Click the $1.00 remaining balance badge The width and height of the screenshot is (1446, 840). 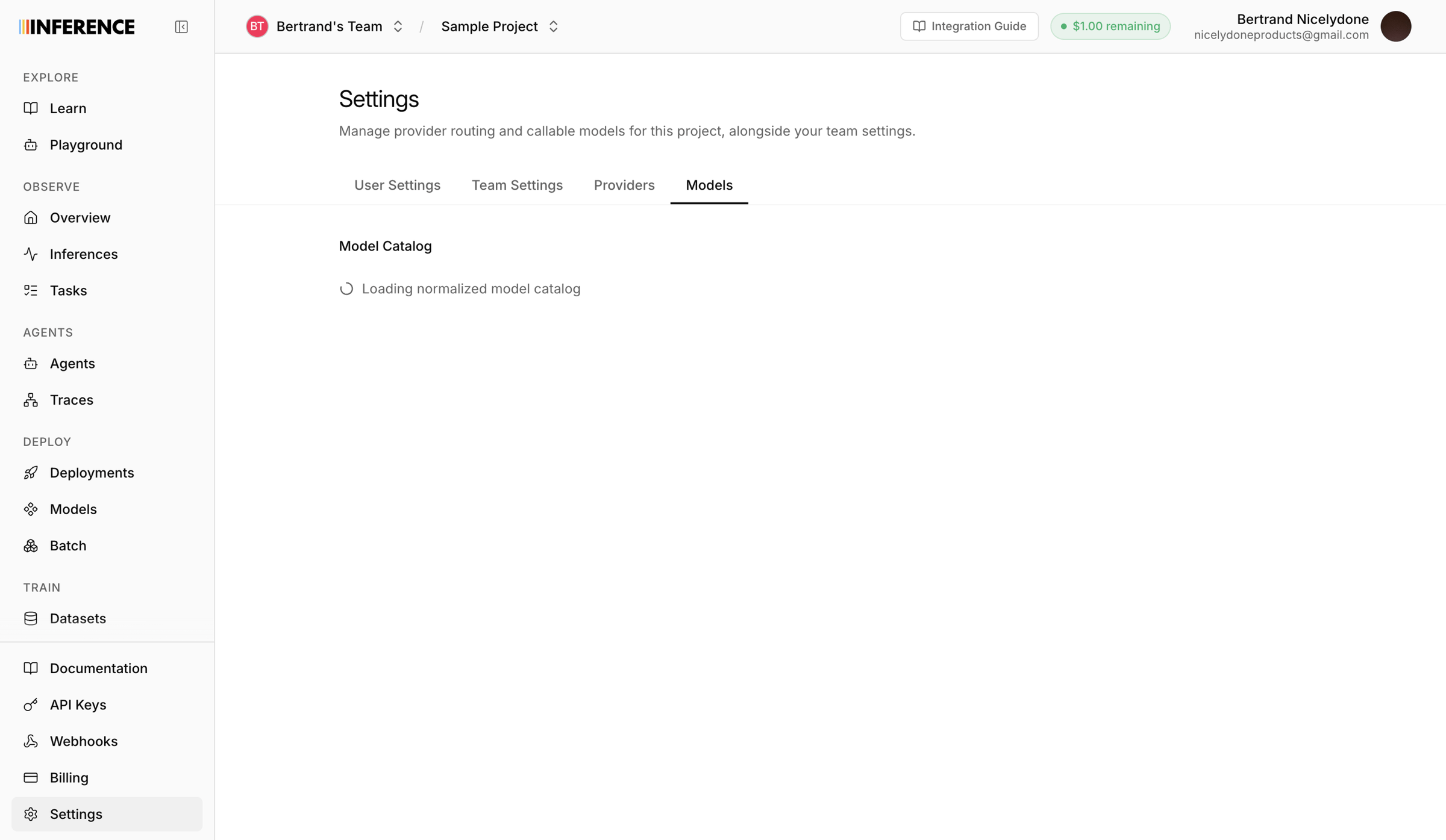[x=1110, y=26]
